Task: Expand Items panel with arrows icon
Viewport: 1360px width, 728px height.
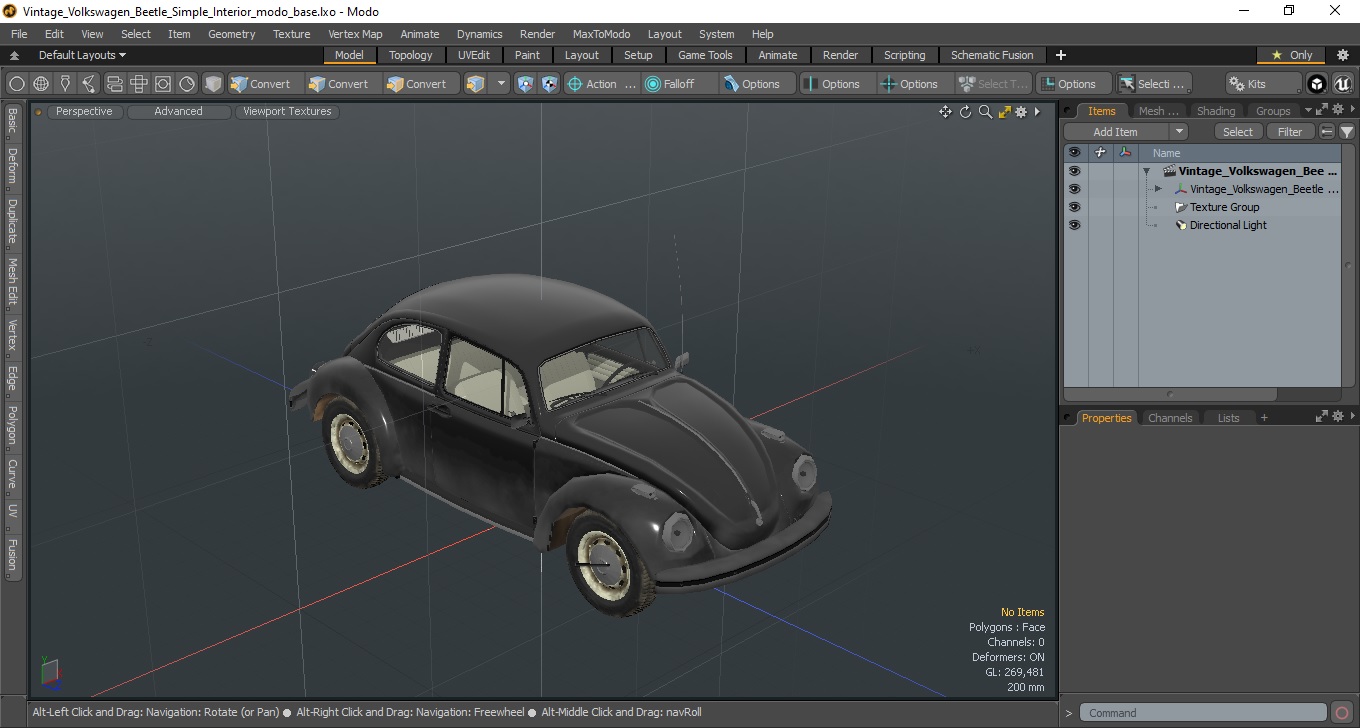Action: tap(1321, 110)
